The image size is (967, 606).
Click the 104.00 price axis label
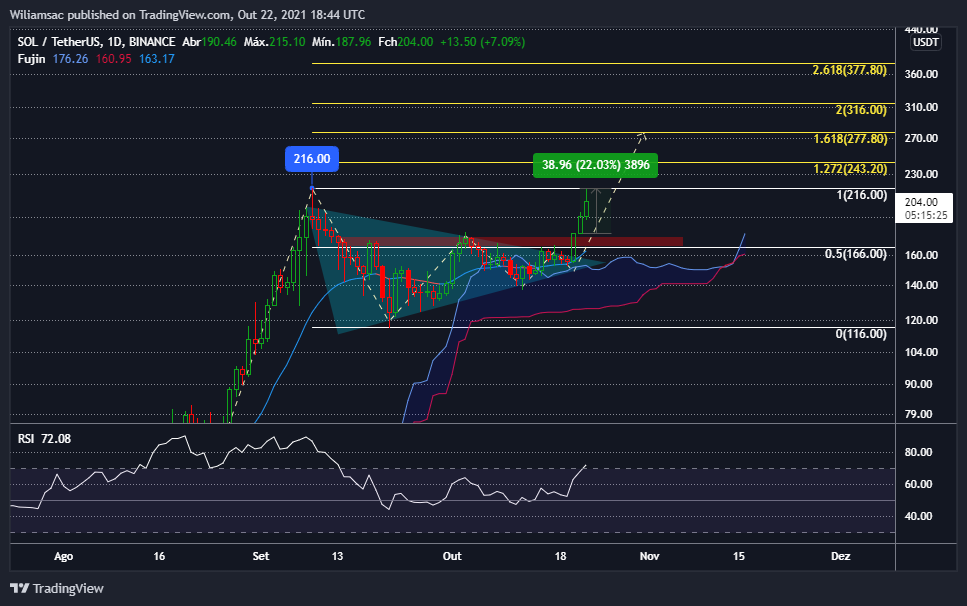921,352
